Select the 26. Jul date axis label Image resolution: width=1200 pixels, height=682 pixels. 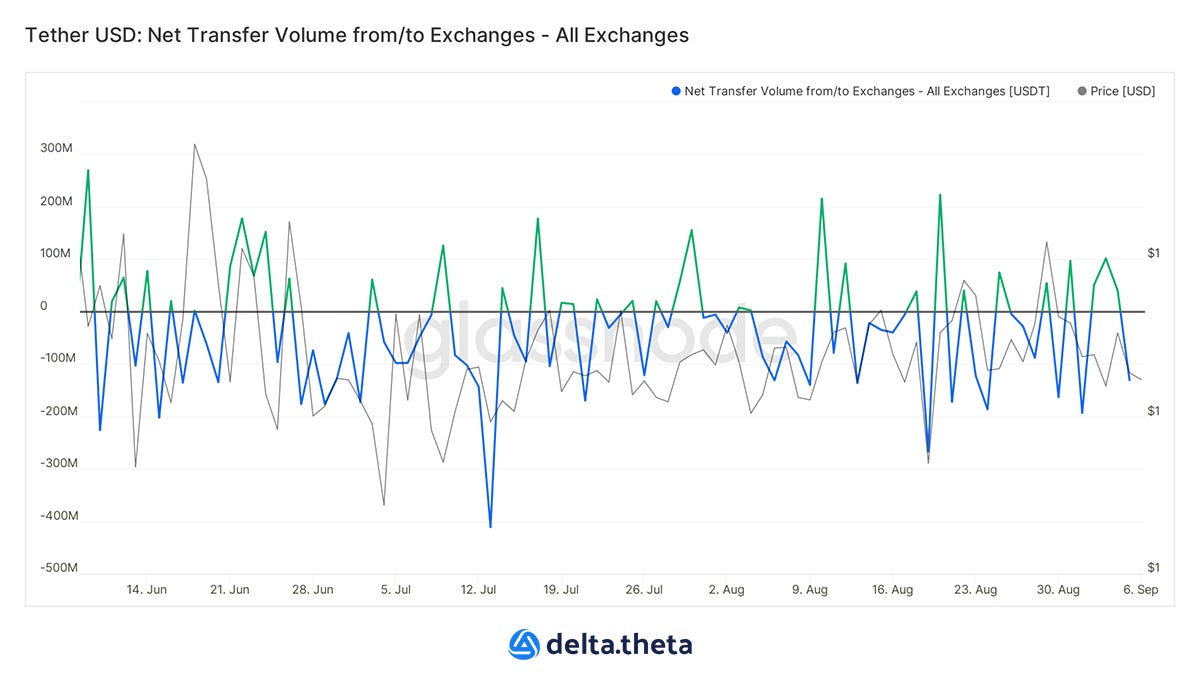[645, 590]
